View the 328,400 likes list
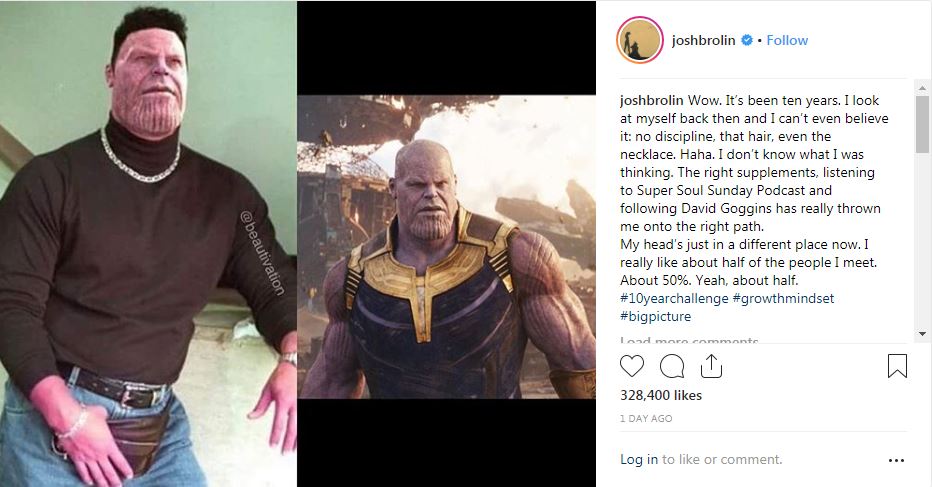932x487 pixels. (x=661, y=395)
